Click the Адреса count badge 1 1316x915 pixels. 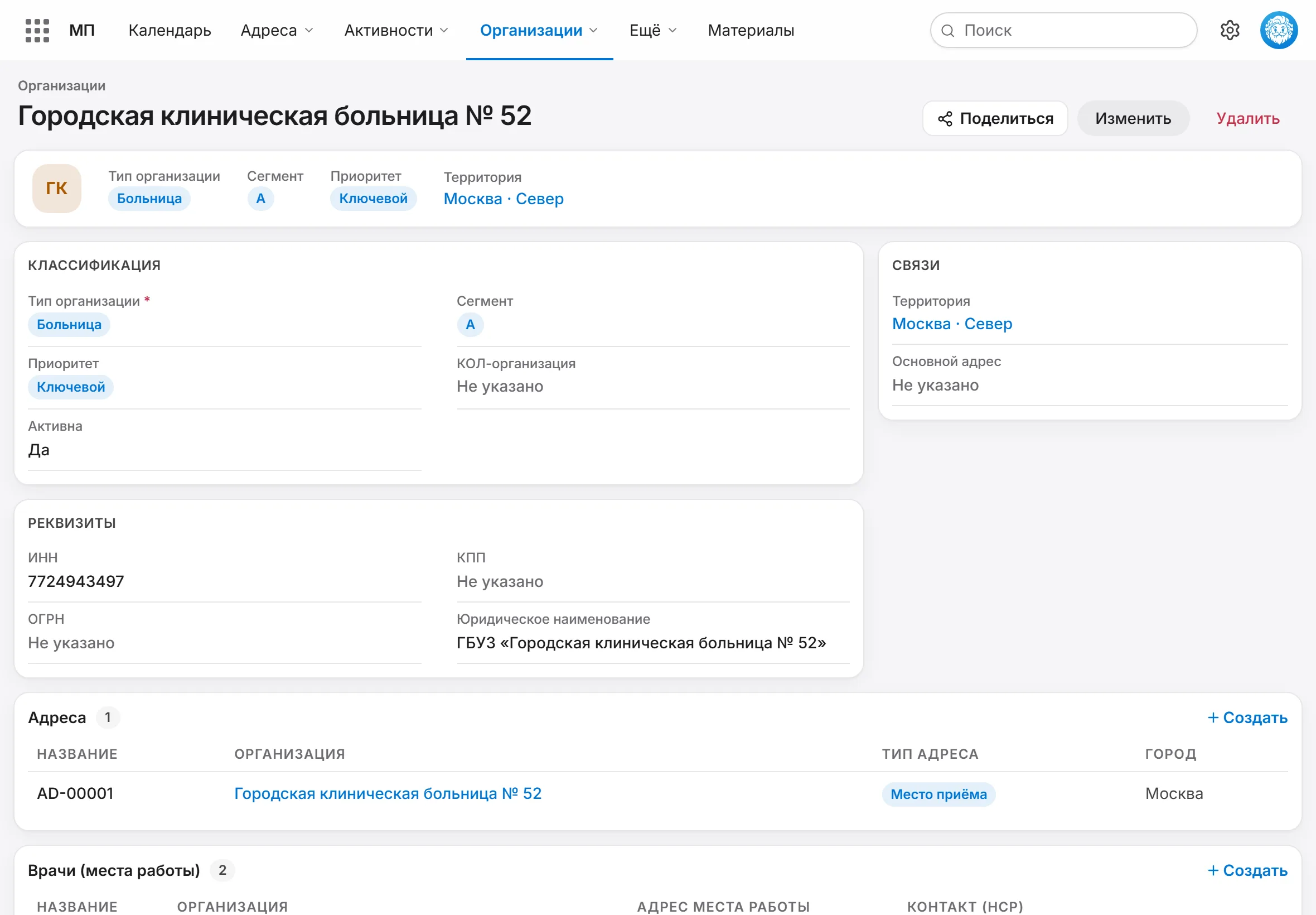click(108, 718)
